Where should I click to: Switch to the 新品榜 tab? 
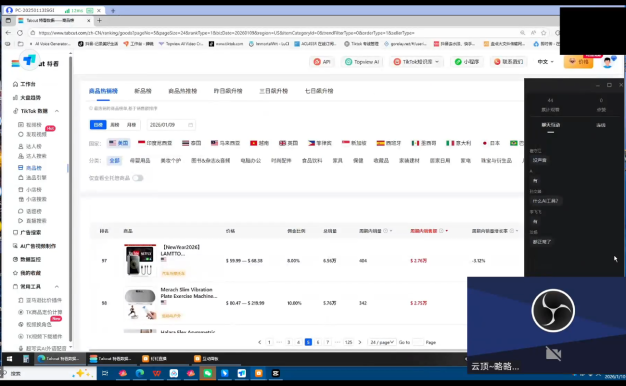point(143,91)
